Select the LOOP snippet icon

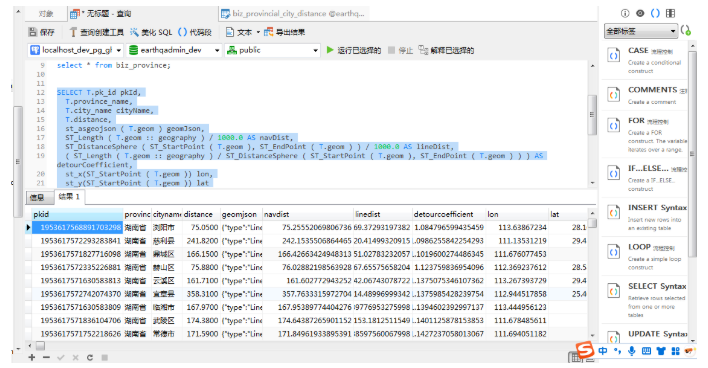click(613, 252)
